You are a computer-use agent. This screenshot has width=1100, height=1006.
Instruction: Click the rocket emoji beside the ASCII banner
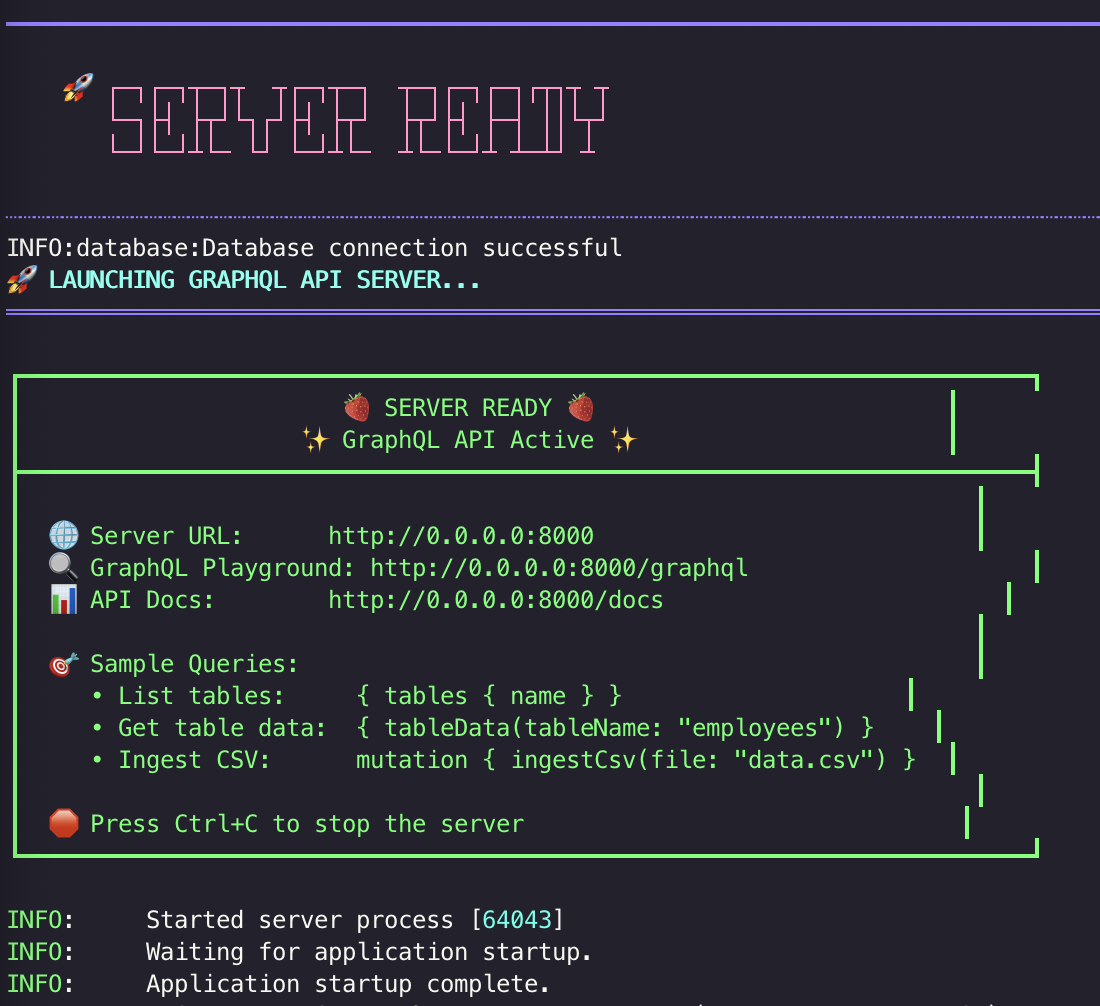tap(78, 88)
